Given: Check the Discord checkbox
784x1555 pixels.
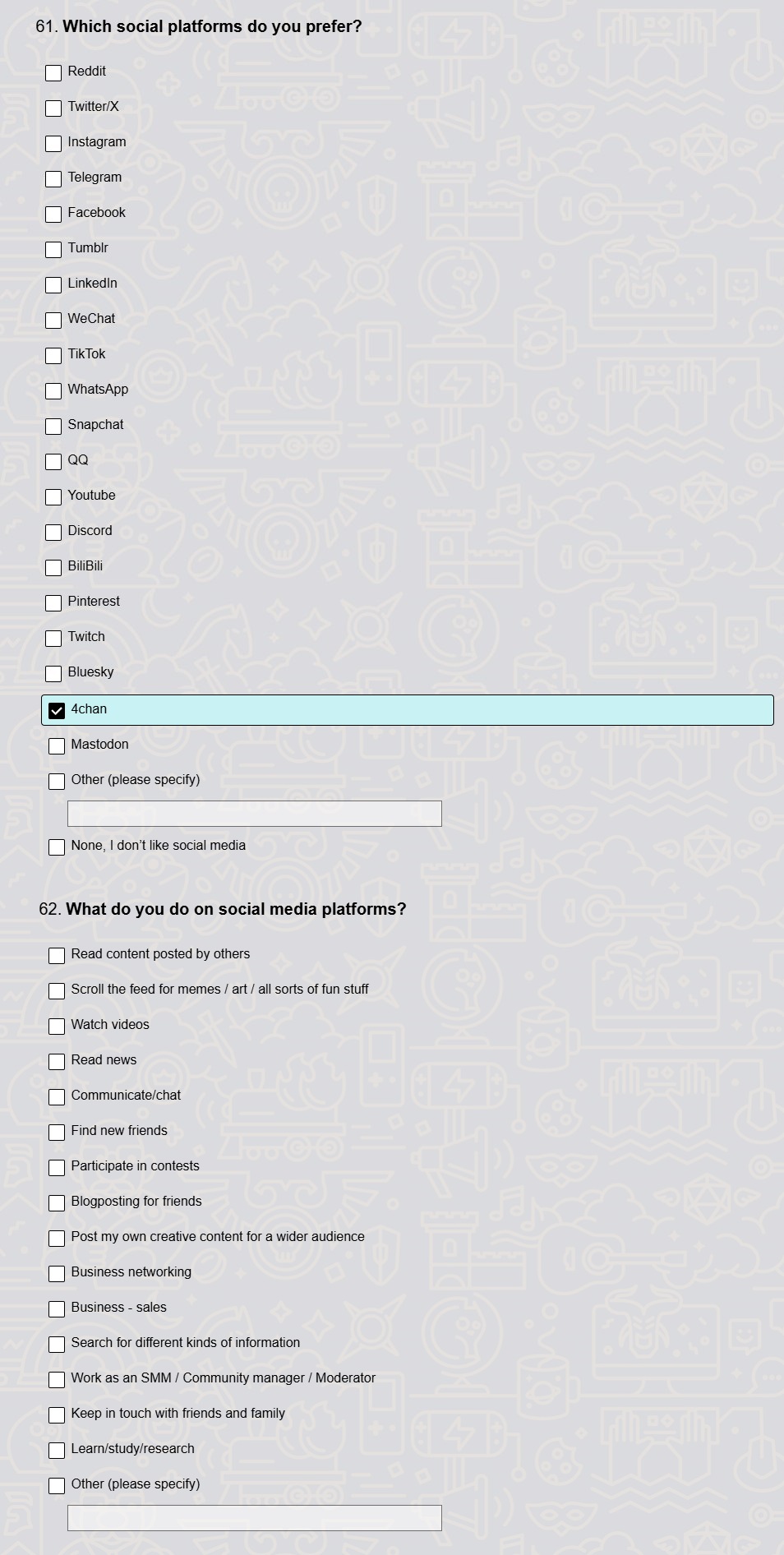Looking at the screenshot, I should [53, 533].
